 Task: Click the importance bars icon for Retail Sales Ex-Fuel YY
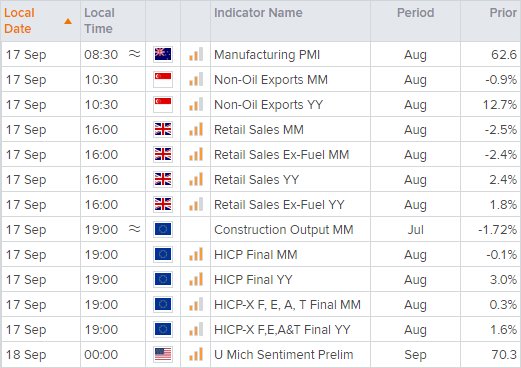pyautogui.click(x=196, y=204)
